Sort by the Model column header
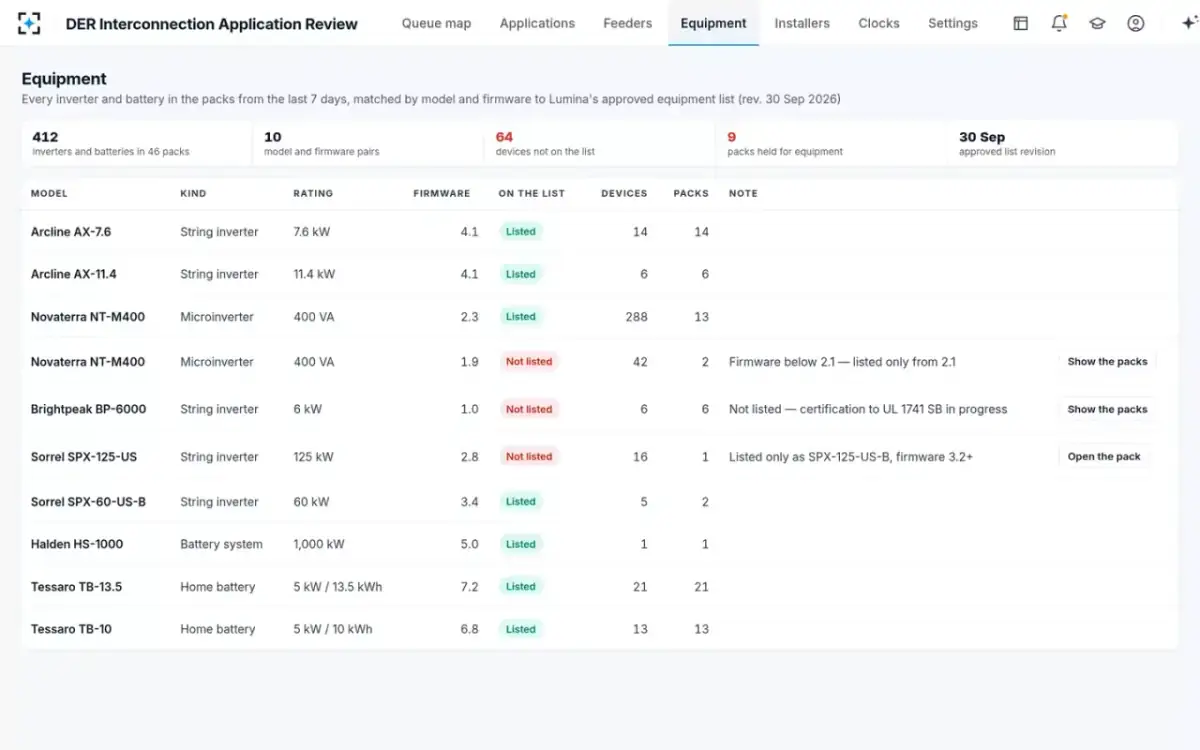Screen dimensions: 1200x750 [x=49, y=193]
